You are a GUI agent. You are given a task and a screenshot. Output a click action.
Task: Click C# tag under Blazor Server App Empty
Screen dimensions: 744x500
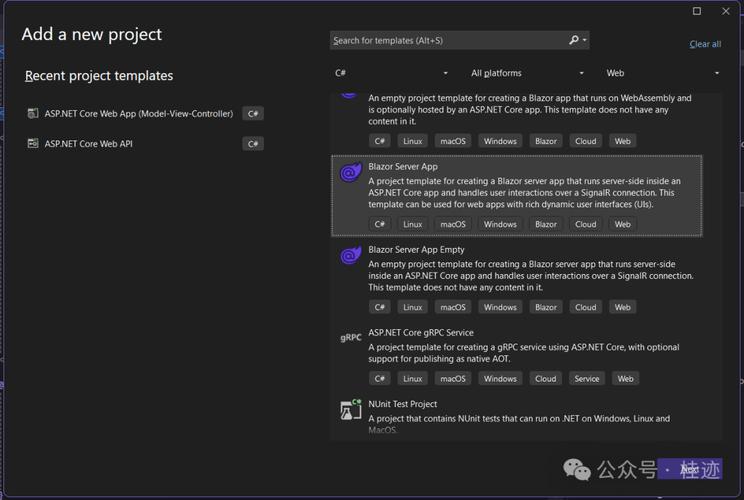coord(380,307)
